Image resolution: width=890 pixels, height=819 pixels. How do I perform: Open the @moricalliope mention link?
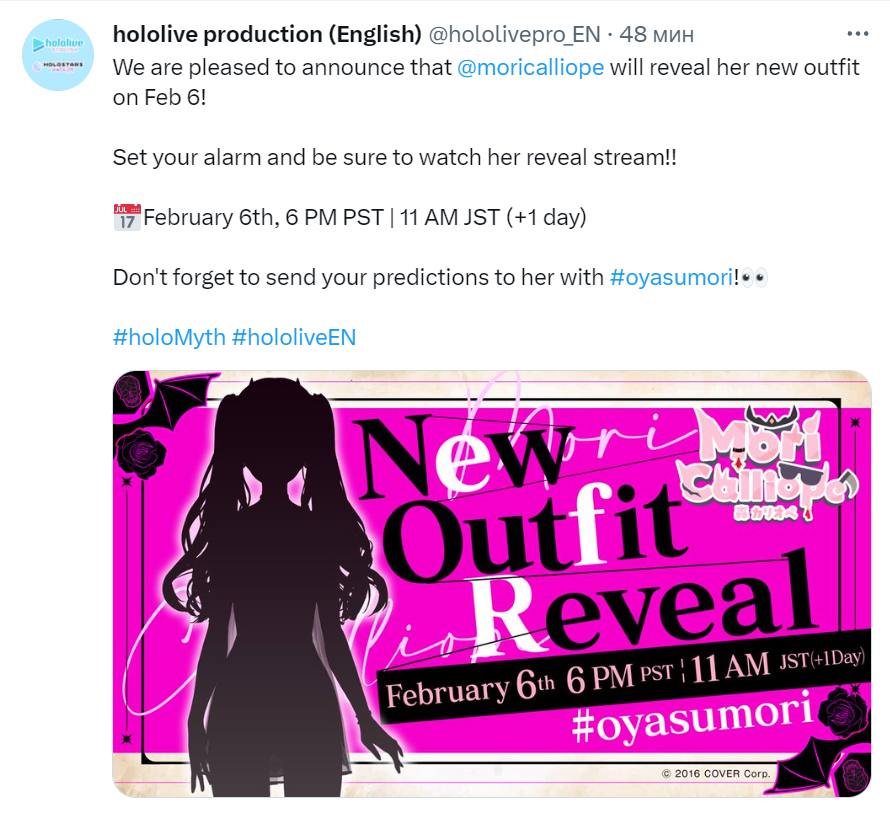pos(530,68)
